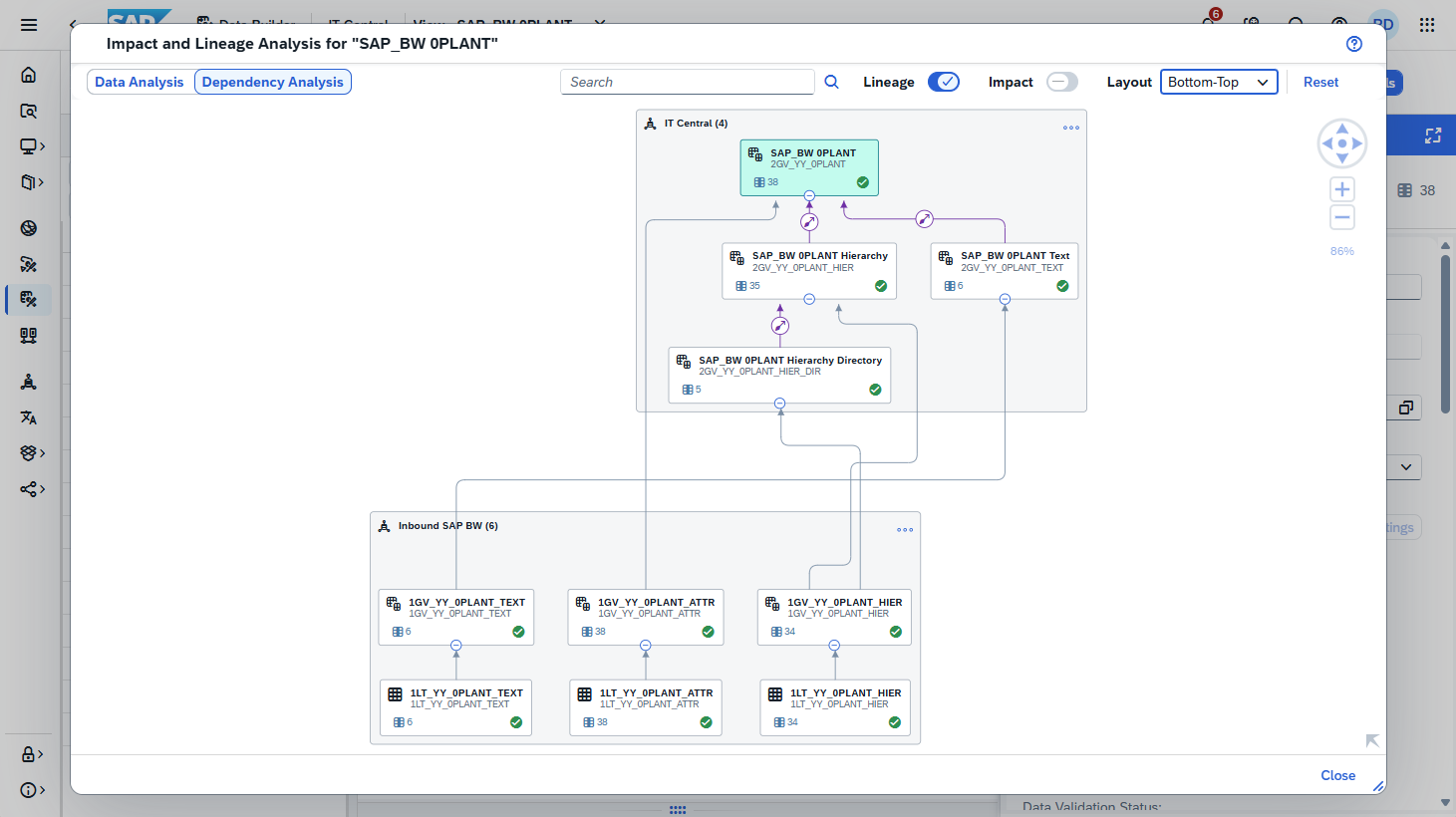1456x817 pixels.
Task: Open the catalog search icon in the sidebar
Action: tap(29, 111)
